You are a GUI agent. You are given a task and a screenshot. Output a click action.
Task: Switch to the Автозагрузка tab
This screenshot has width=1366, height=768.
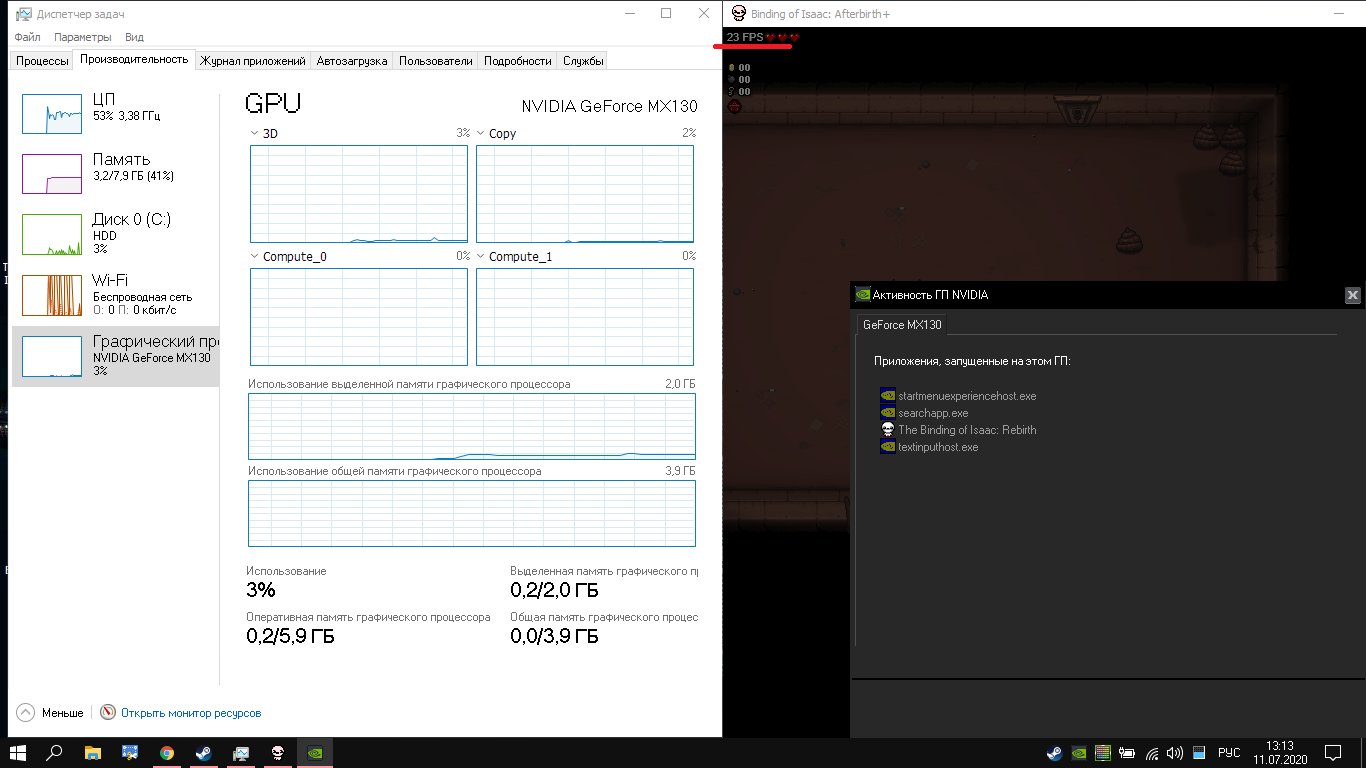(x=352, y=61)
